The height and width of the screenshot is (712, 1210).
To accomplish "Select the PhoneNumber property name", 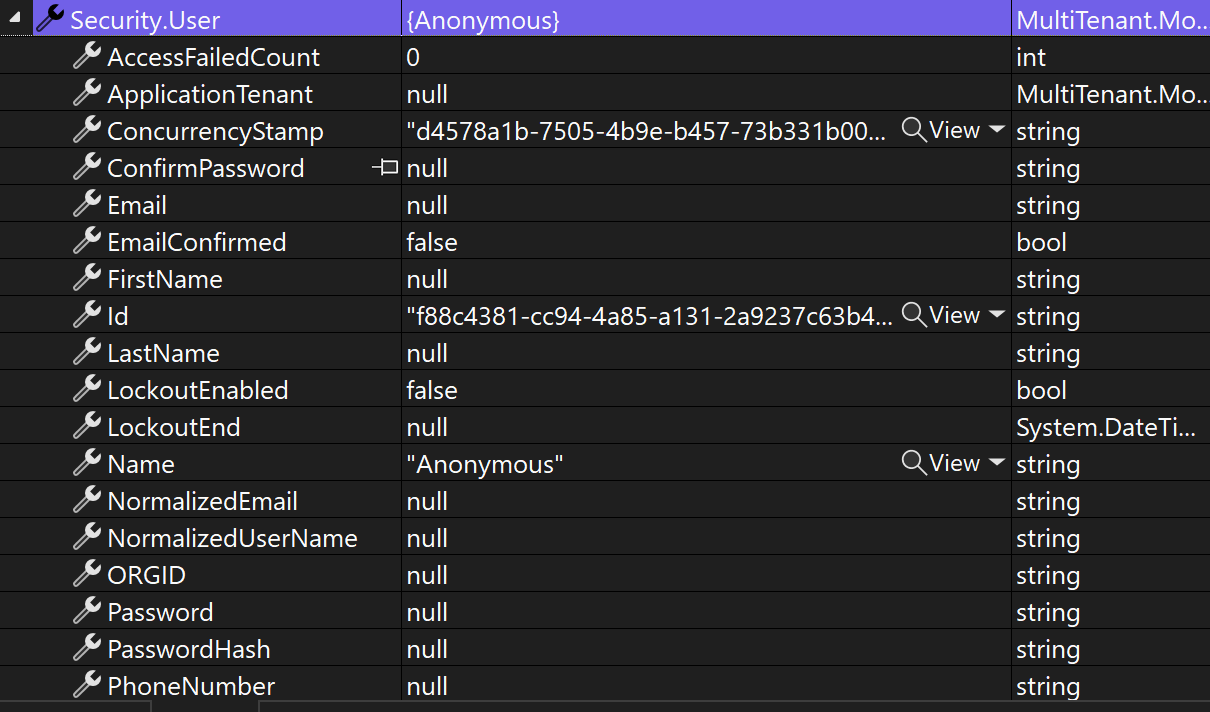I will pos(191,686).
